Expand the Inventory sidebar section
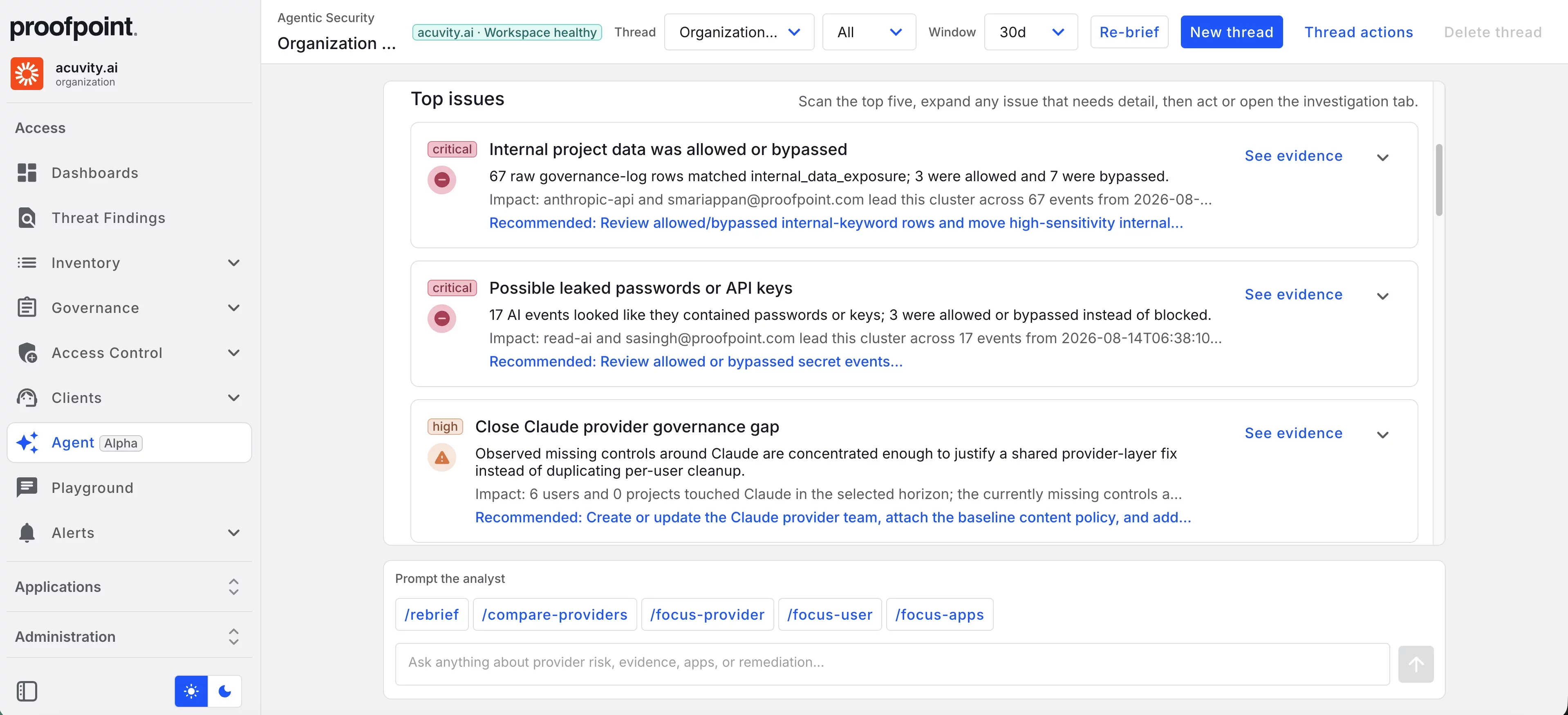Image resolution: width=1568 pixels, height=715 pixels. tap(234, 263)
